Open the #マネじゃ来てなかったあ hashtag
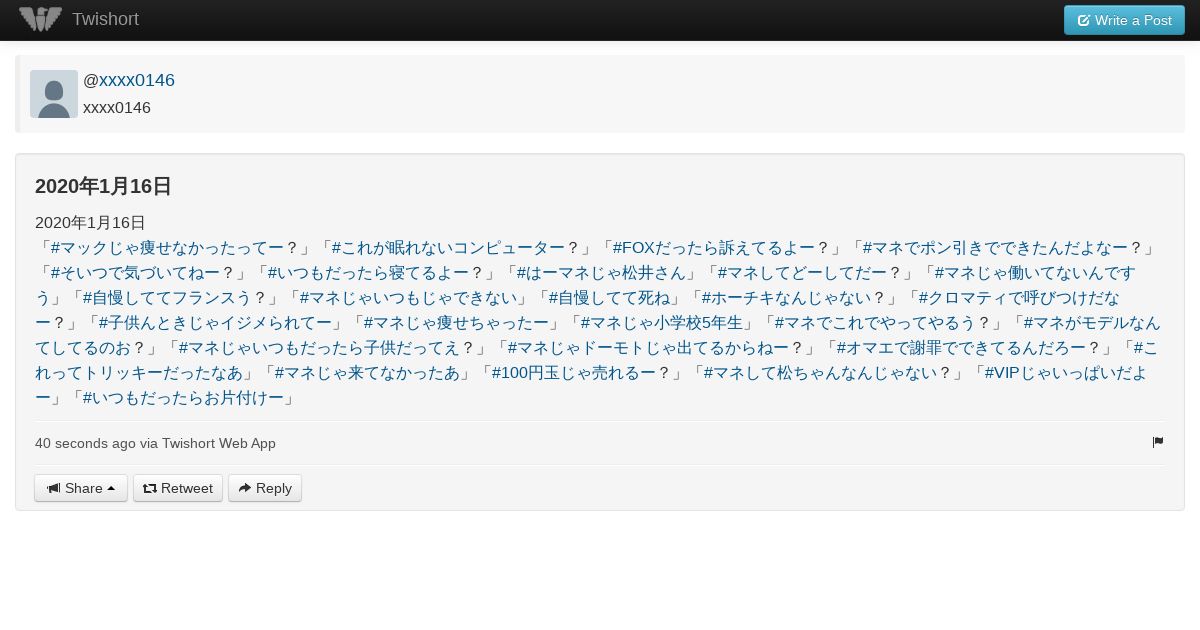 pyautogui.click(x=367, y=373)
